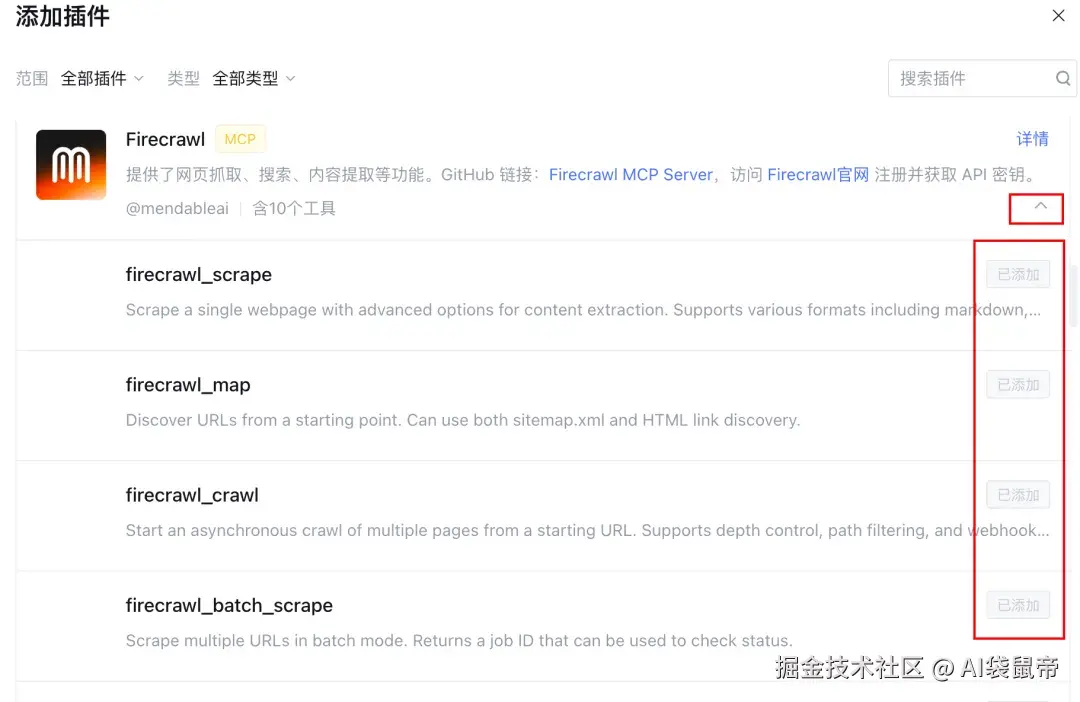Open the Firecrawl 详情 link
This screenshot has height=702, width=1080.
tap(1032, 139)
